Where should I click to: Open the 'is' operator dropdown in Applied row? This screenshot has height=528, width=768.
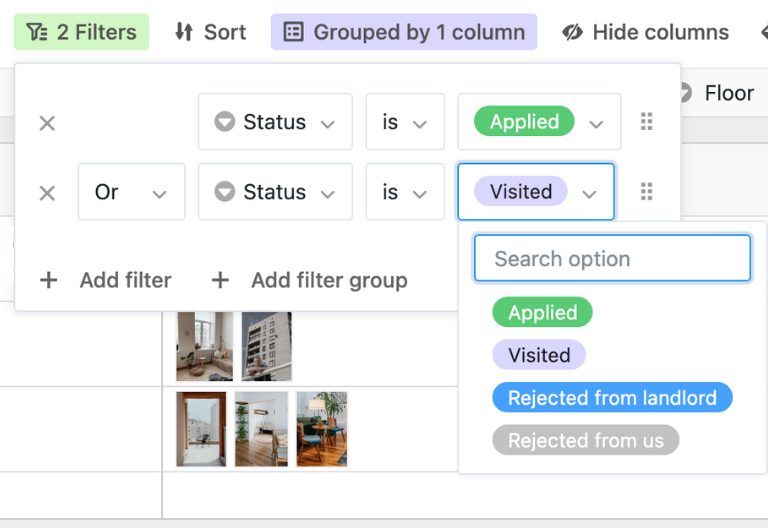point(405,121)
